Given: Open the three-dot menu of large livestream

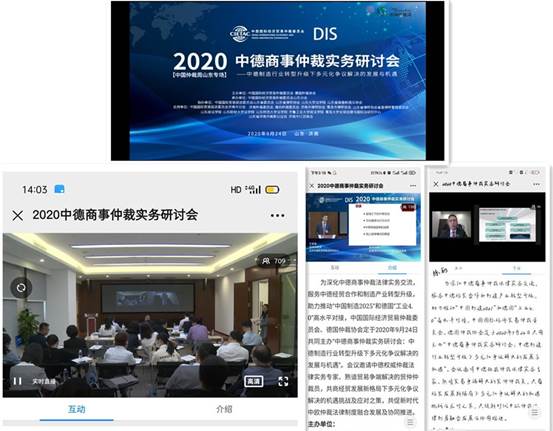Looking at the screenshot, I should [x=277, y=216].
